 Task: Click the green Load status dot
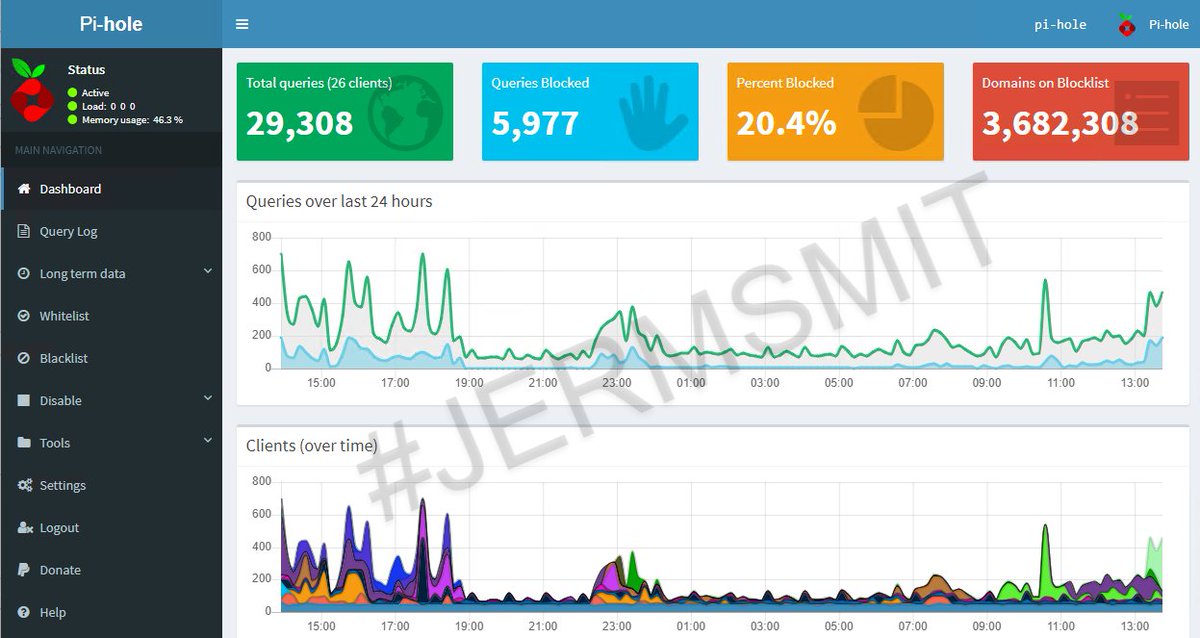point(73,106)
